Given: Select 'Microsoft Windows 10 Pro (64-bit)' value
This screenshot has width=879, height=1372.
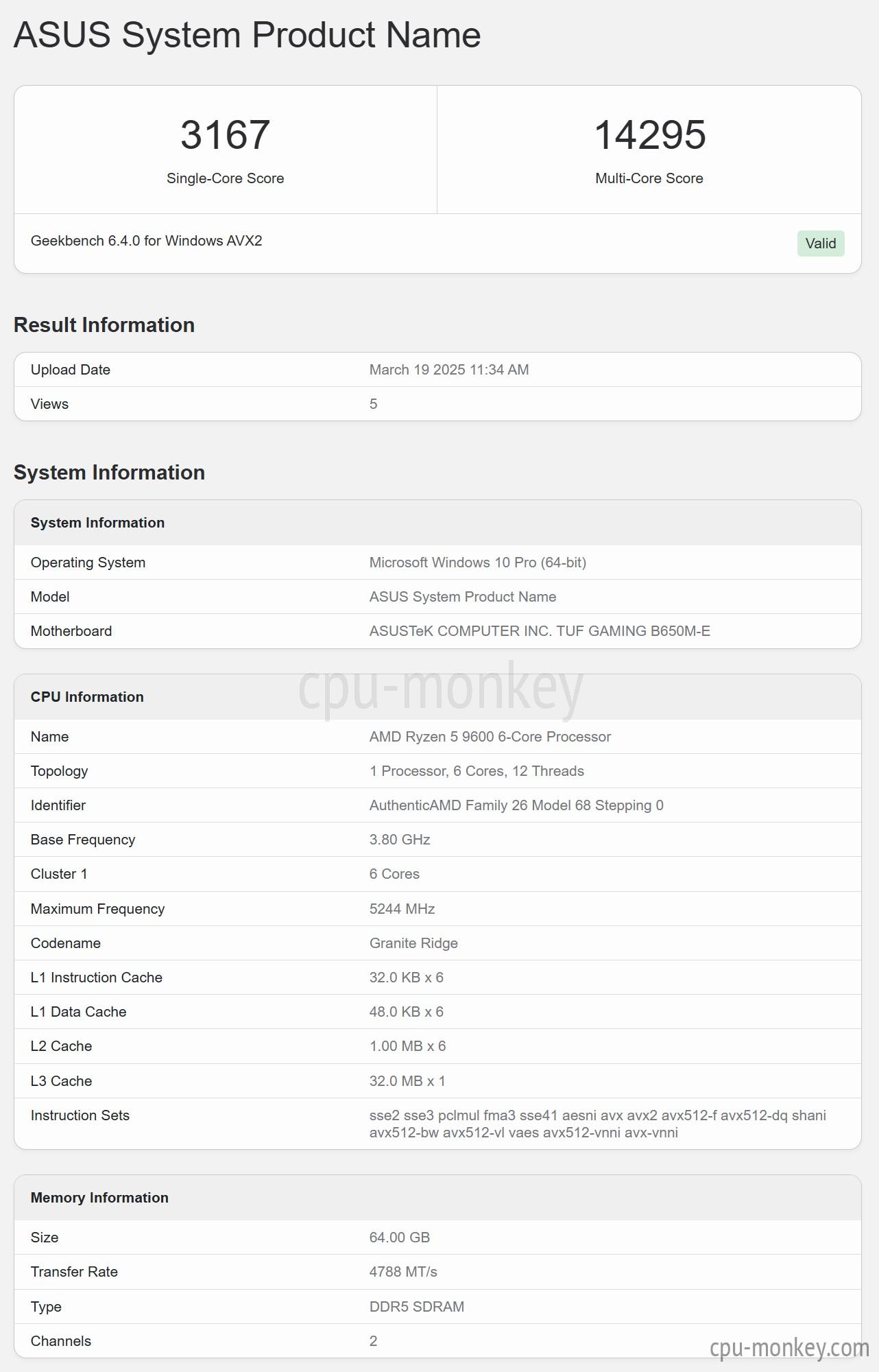Looking at the screenshot, I should [x=478, y=563].
